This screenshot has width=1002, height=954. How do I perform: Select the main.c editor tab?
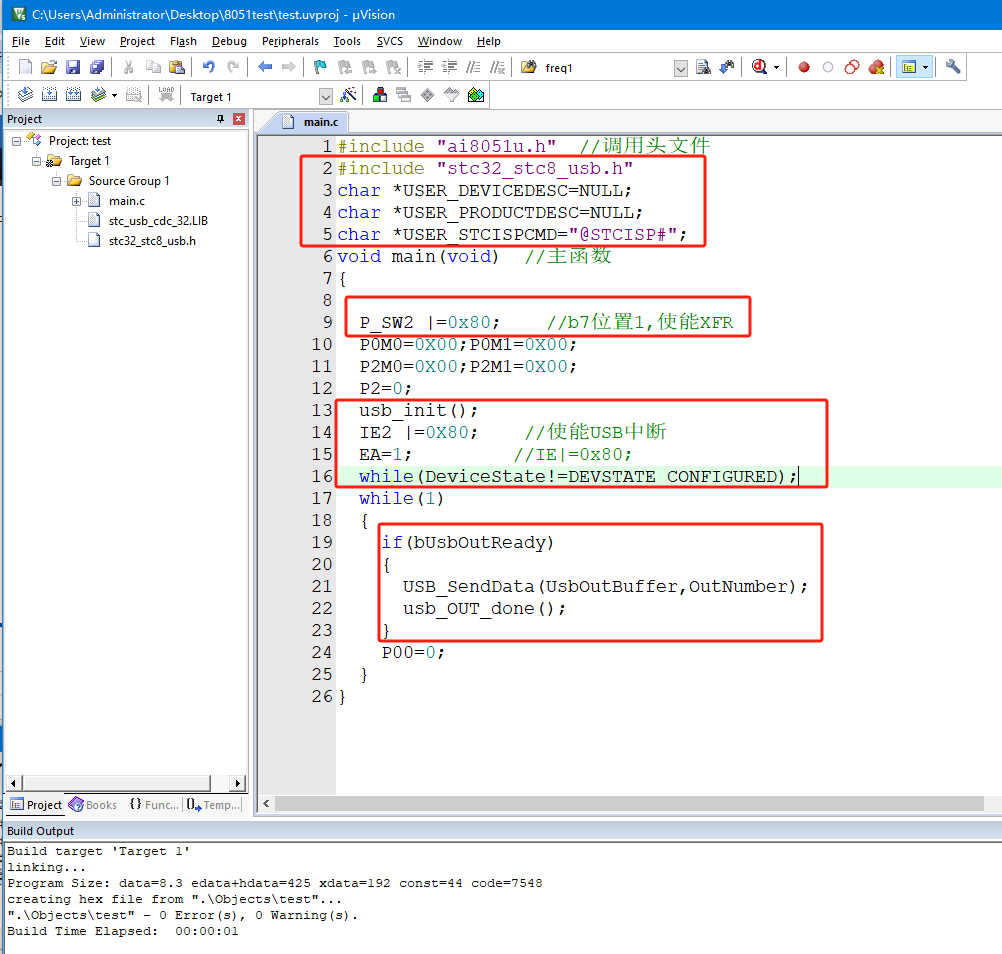point(311,121)
